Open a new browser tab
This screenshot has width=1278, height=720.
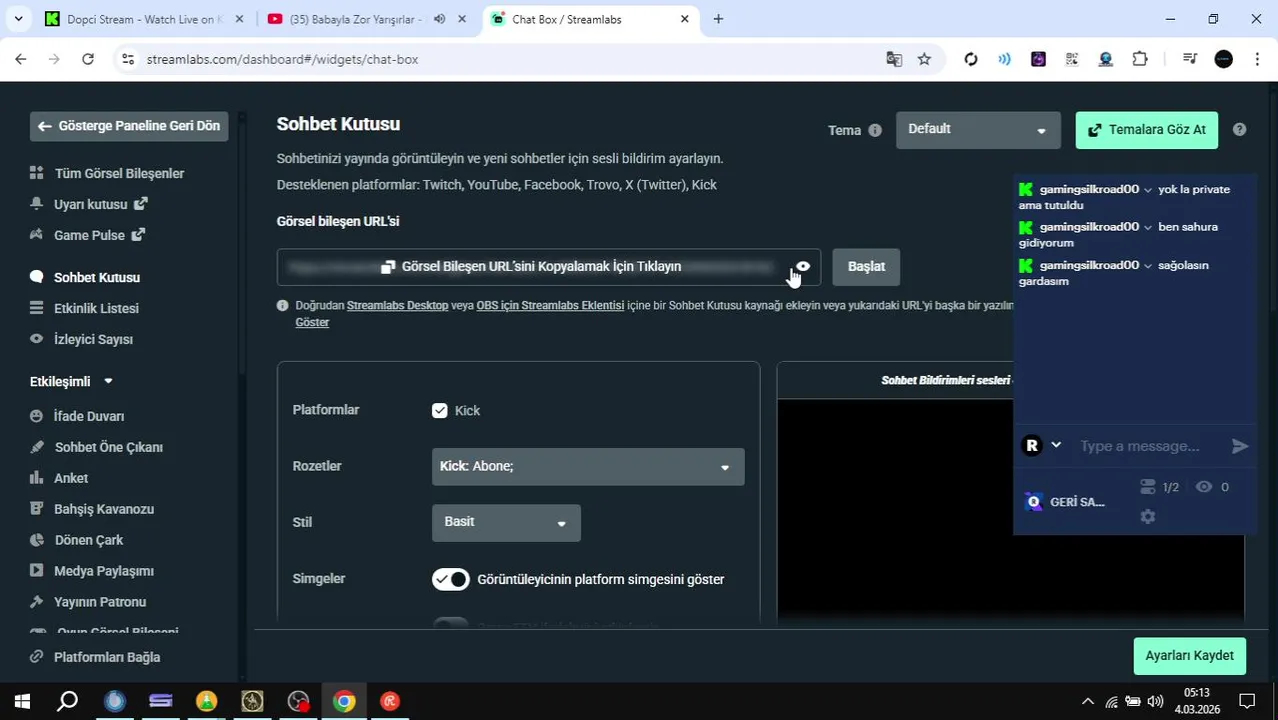(718, 19)
